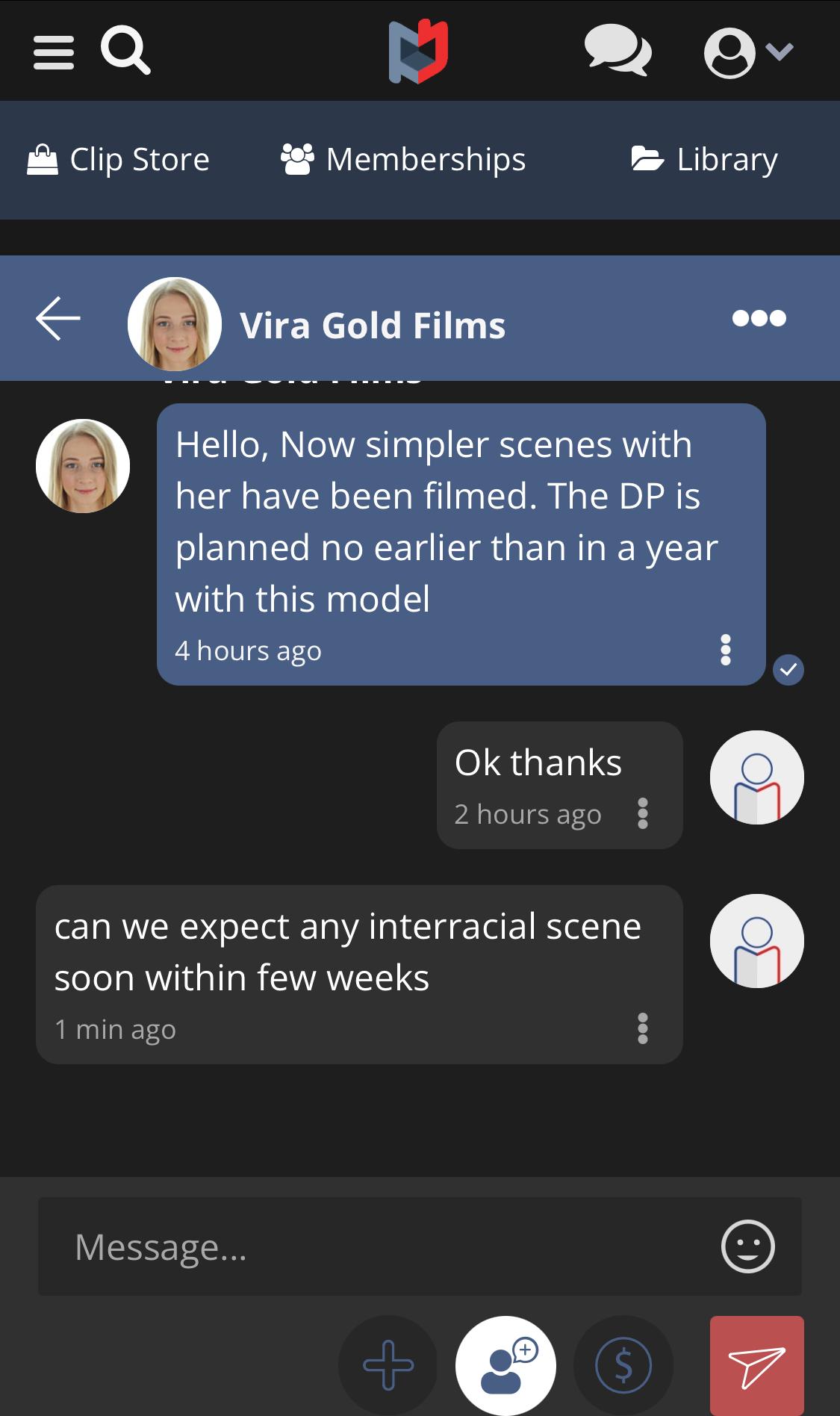Go to the site home logo

418,52
